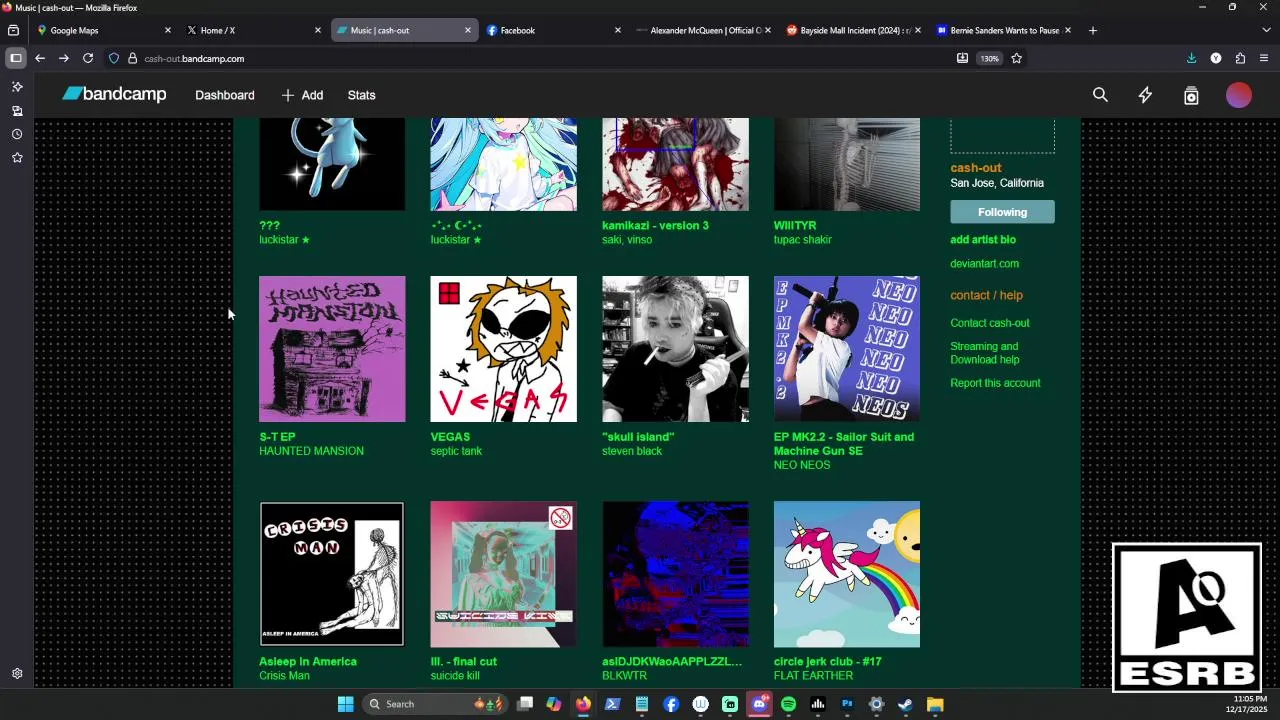Open the Windows Start menu
The width and height of the screenshot is (1280, 720).
pos(345,704)
